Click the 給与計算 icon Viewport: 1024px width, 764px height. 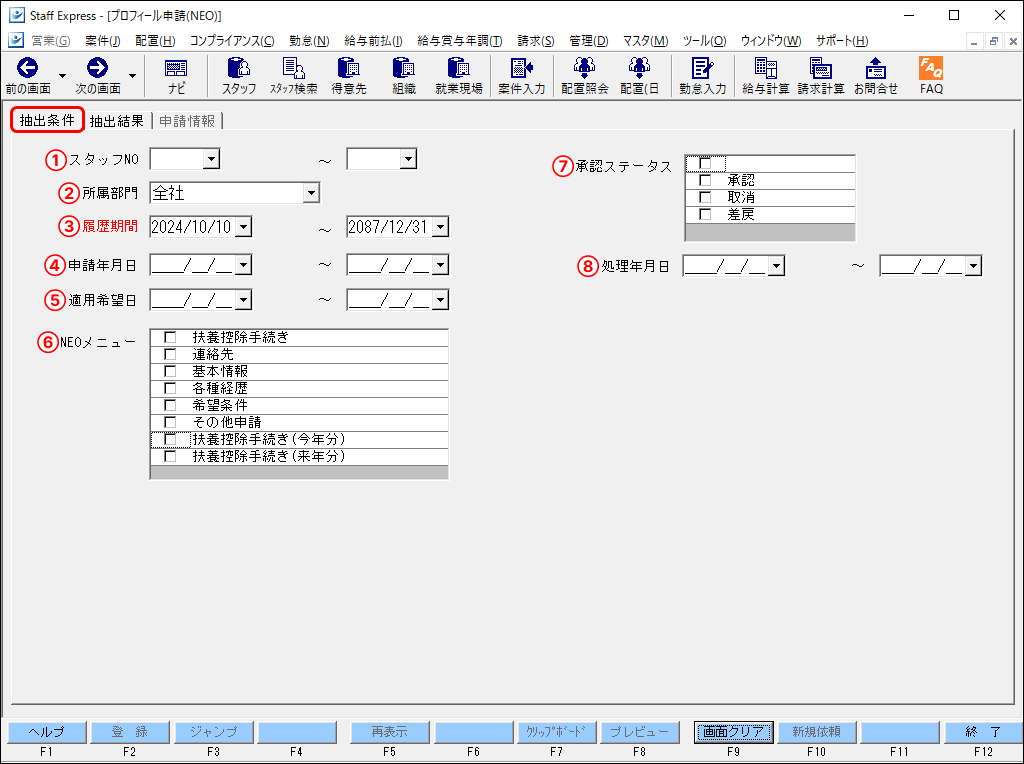coord(766,75)
